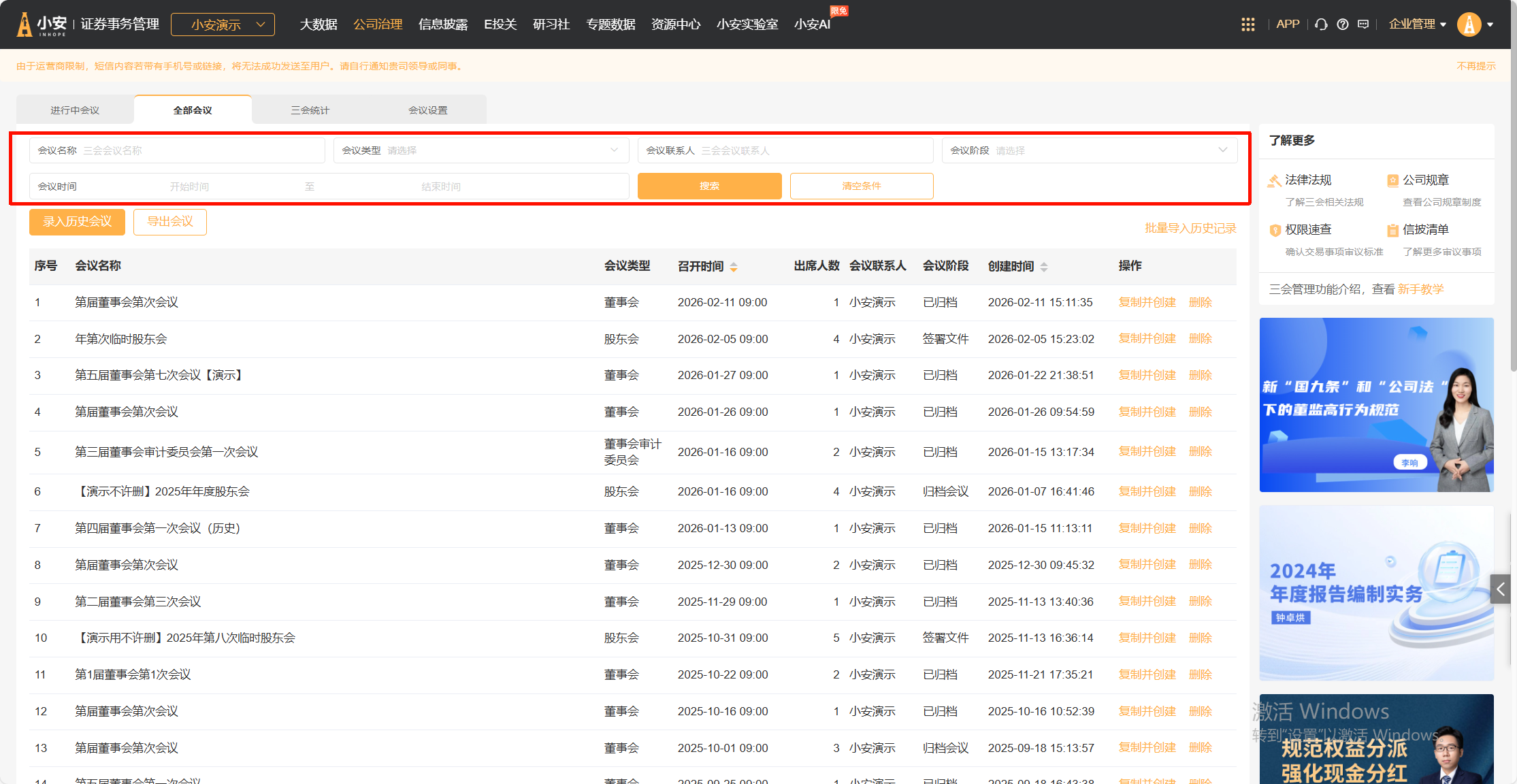This screenshot has height=784, width=1517.
Task: Open the nine-dot apps grid icon
Action: click(1247, 24)
